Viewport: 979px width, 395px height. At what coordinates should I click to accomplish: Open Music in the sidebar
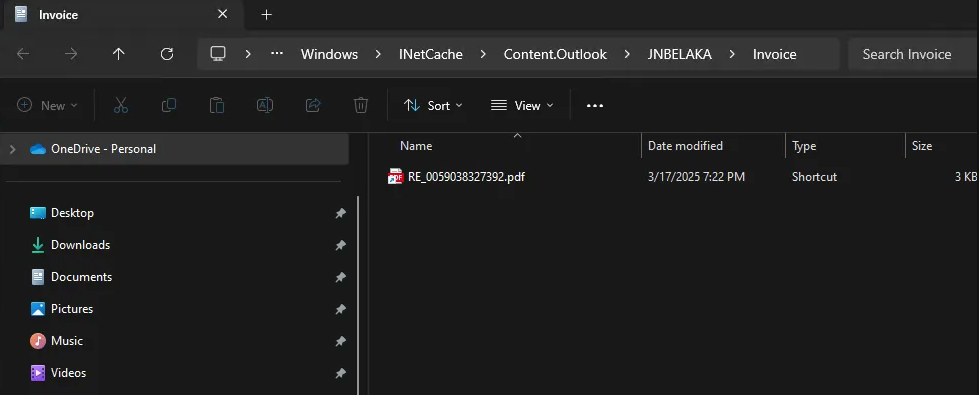click(x=67, y=341)
